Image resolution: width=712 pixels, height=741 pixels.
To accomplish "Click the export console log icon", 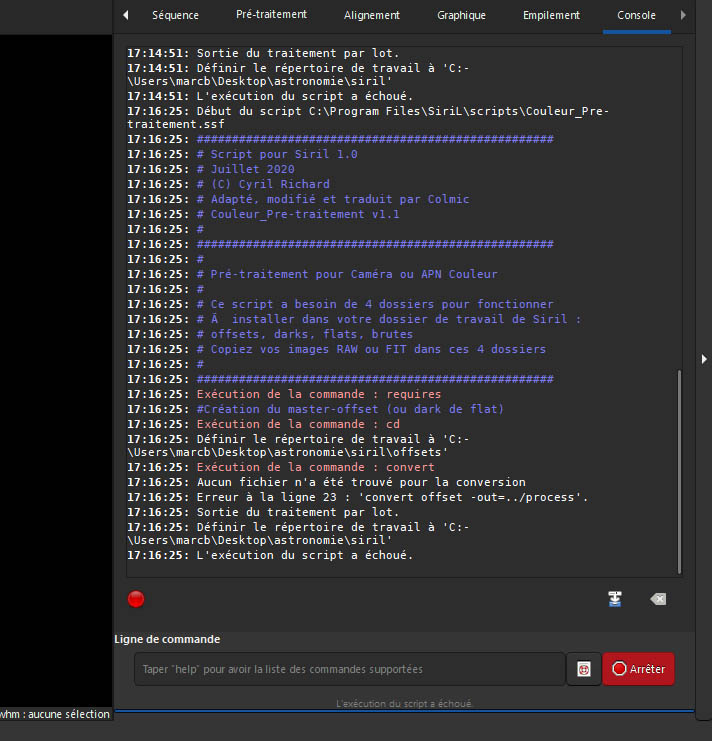I will [615, 599].
